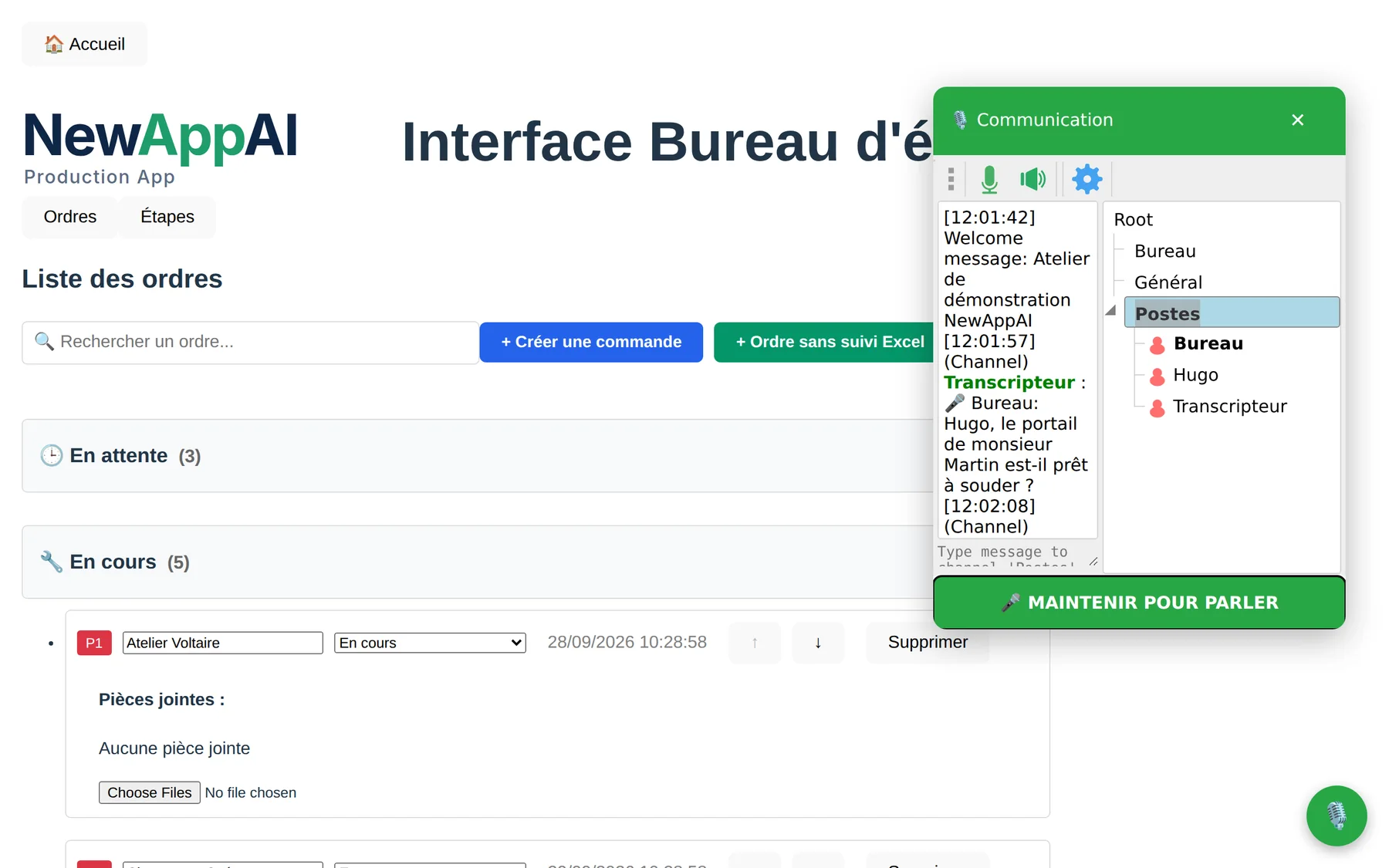Close the Communication panel
1389x868 pixels.
1297,120
